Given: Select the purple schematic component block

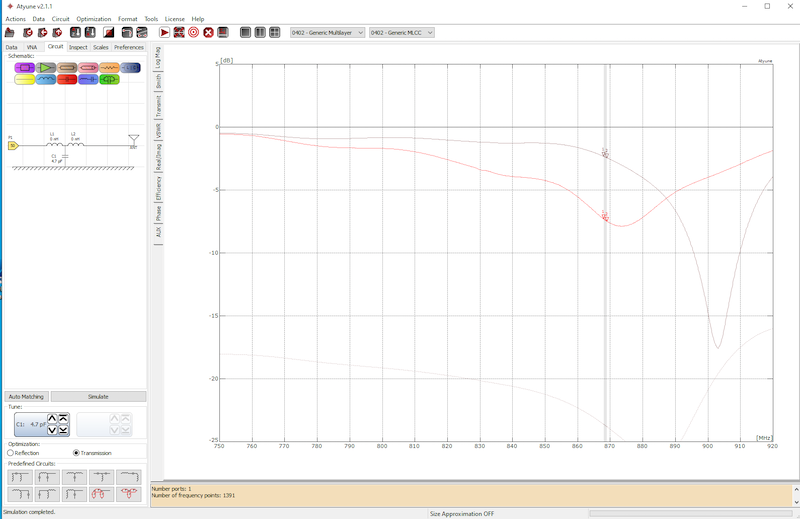Looking at the screenshot, I should point(25,68).
